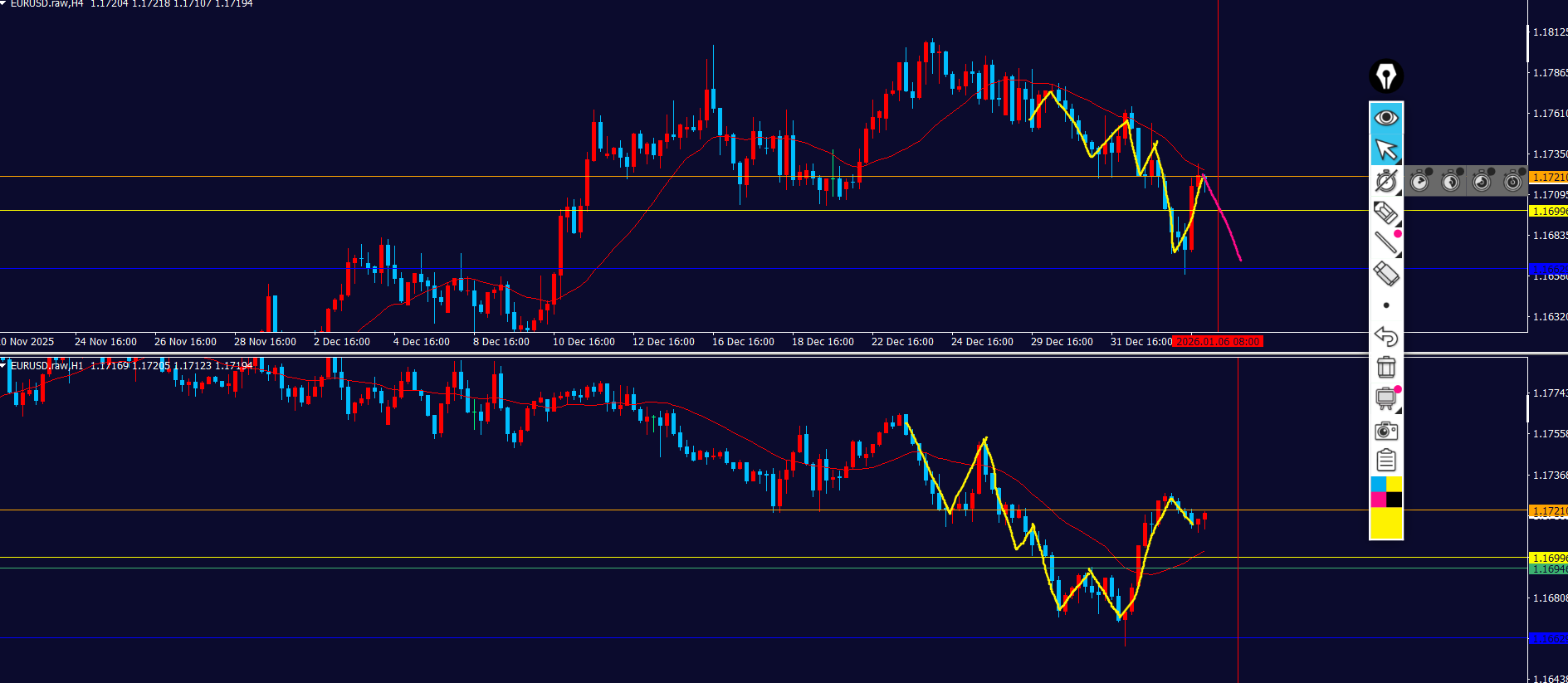
Task: Click the small dot brush size selector
Action: [x=1385, y=305]
